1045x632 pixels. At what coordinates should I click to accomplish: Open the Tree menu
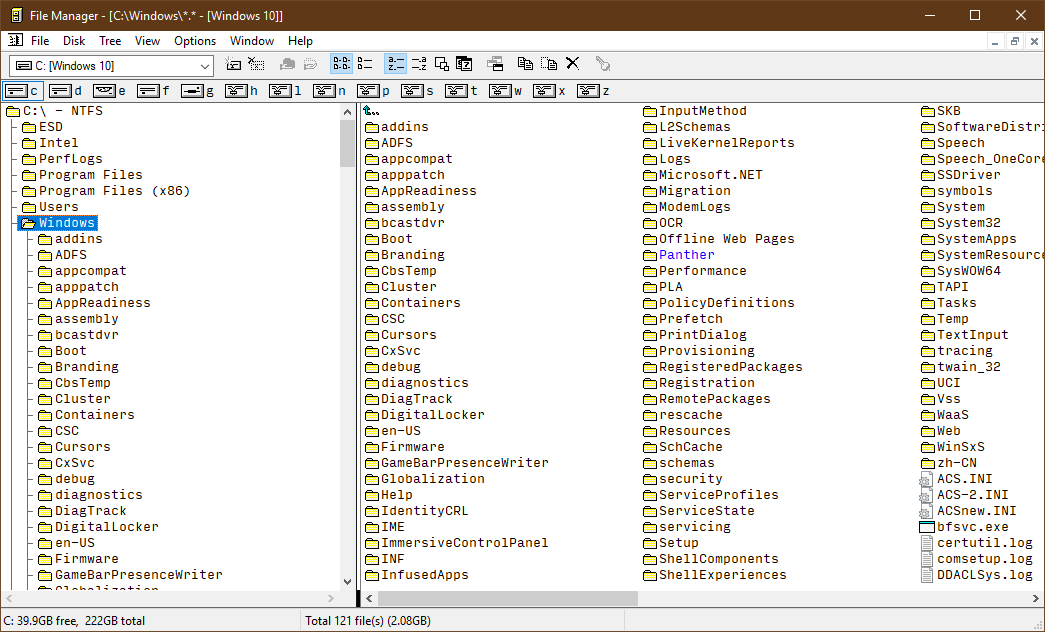click(110, 41)
